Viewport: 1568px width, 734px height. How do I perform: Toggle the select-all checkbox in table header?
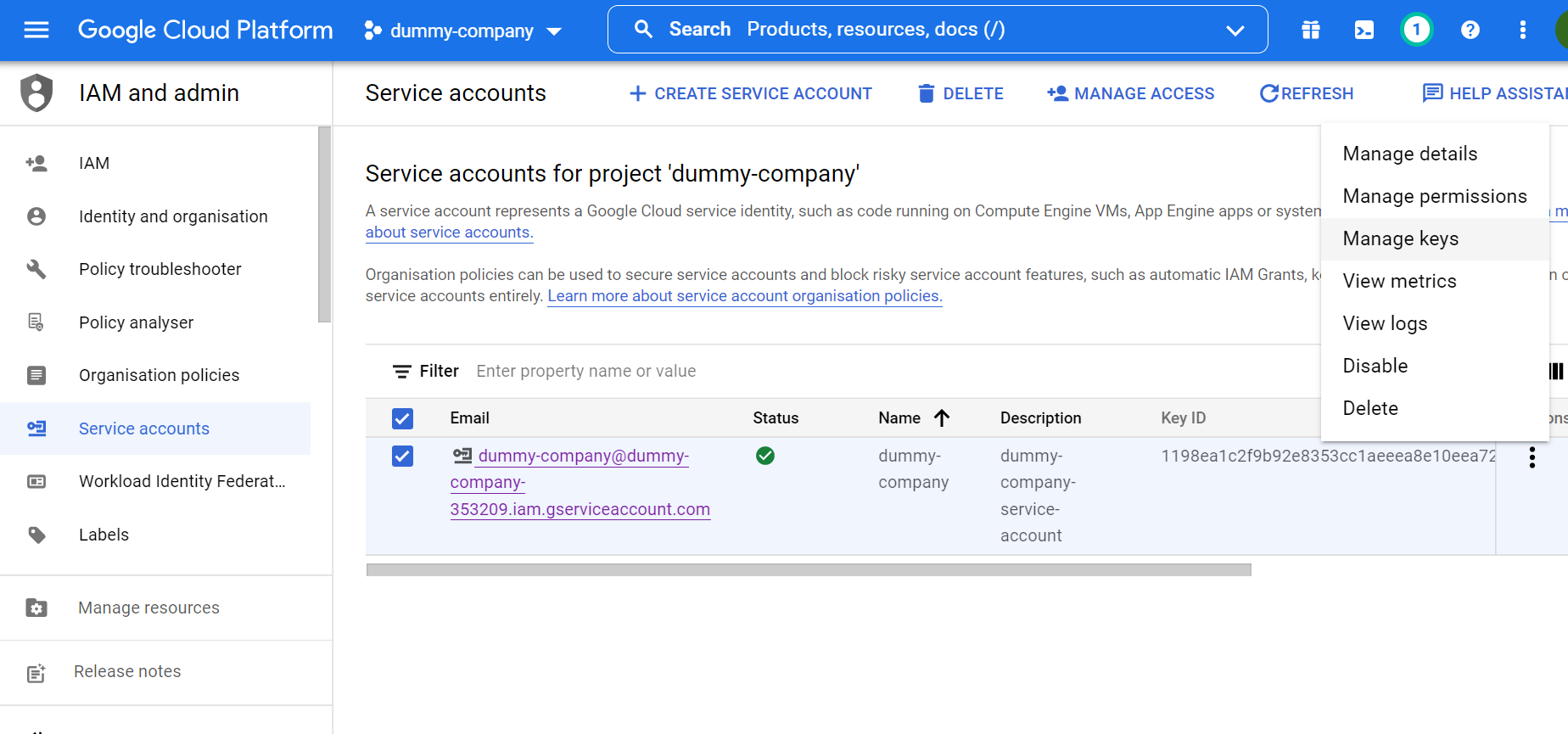point(402,418)
